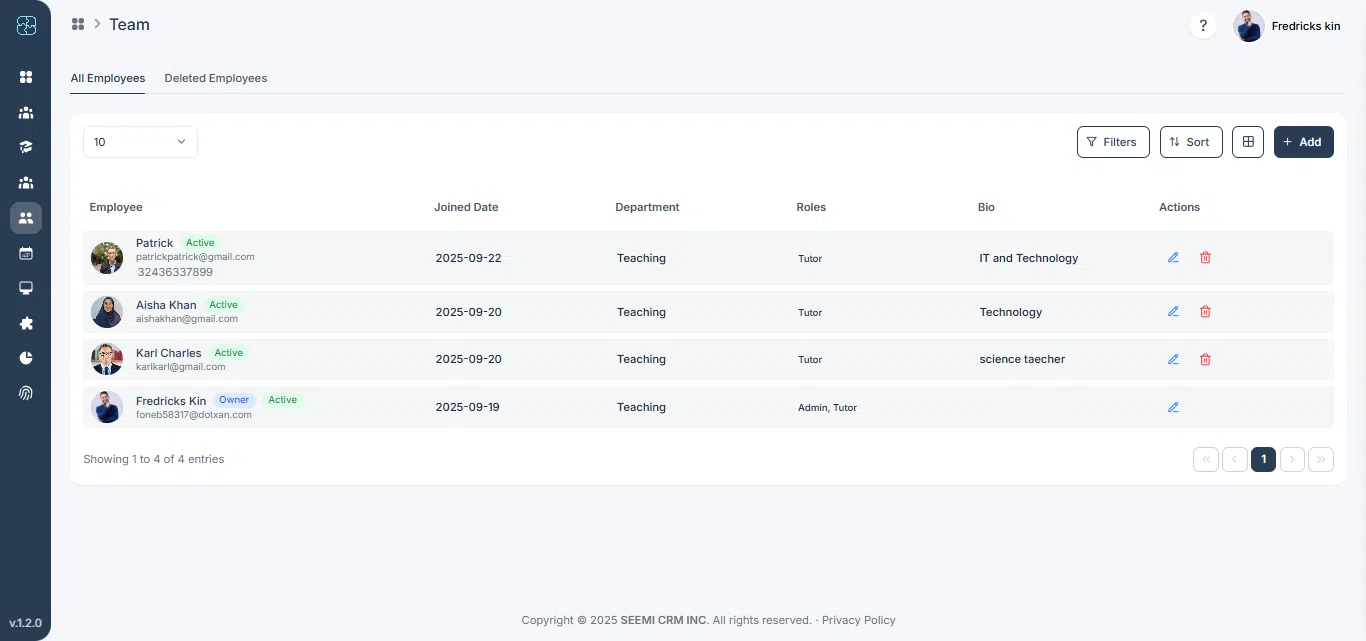This screenshot has height=641, width=1366.
Task: Switch to Deleted Employees tab
Action: tap(216, 78)
